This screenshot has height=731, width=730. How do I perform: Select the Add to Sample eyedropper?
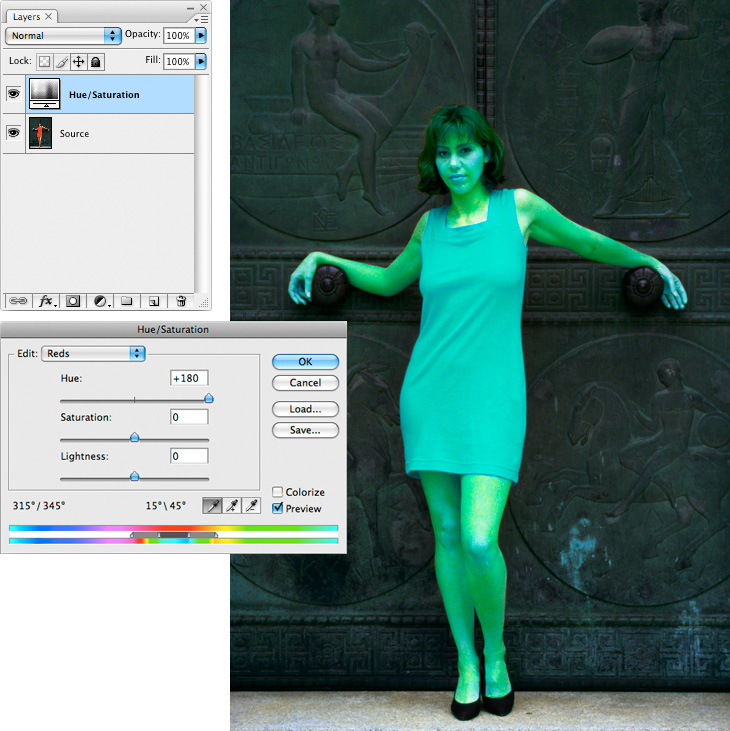[233, 506]
